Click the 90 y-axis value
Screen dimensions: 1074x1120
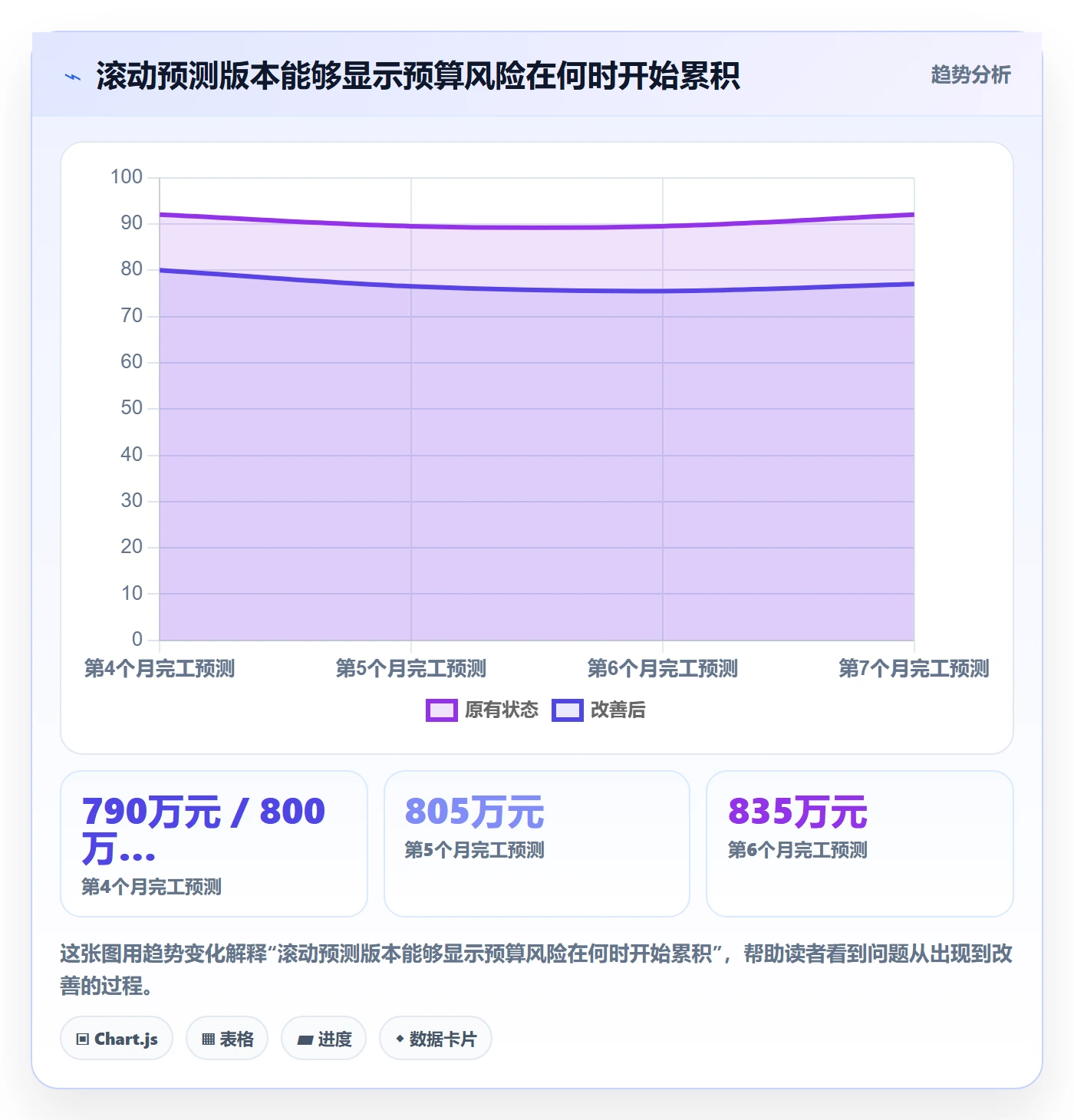tap(132, 223)
